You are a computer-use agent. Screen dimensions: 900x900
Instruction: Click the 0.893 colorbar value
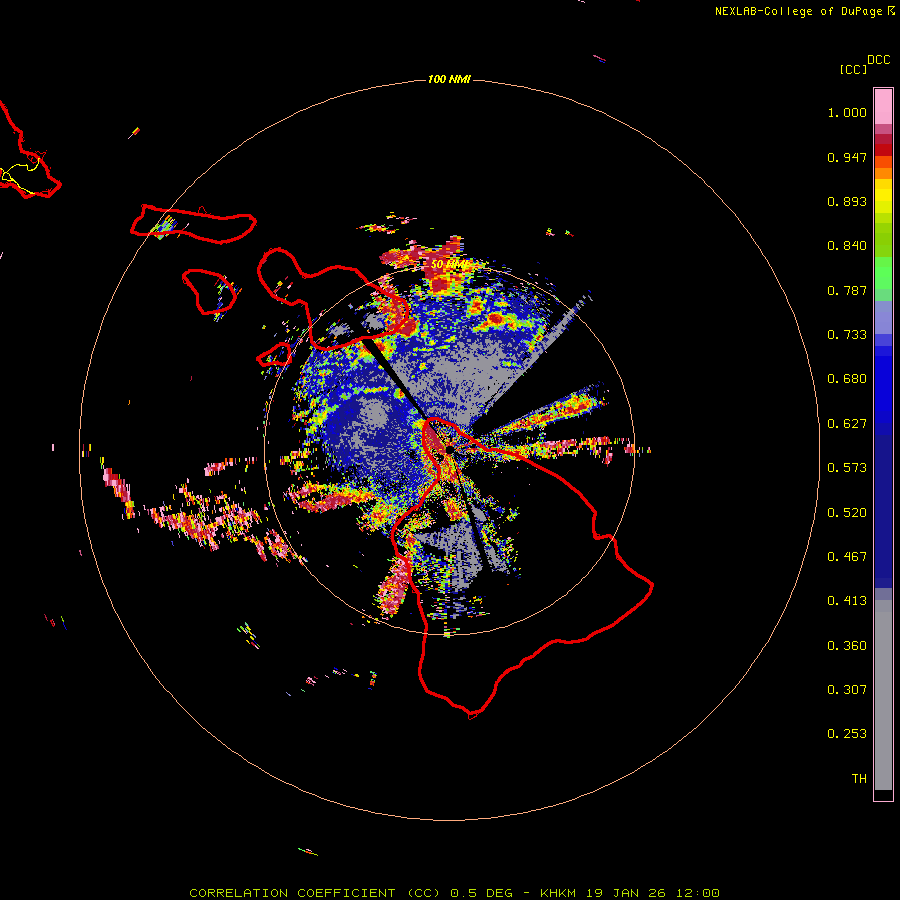point(847,201)
